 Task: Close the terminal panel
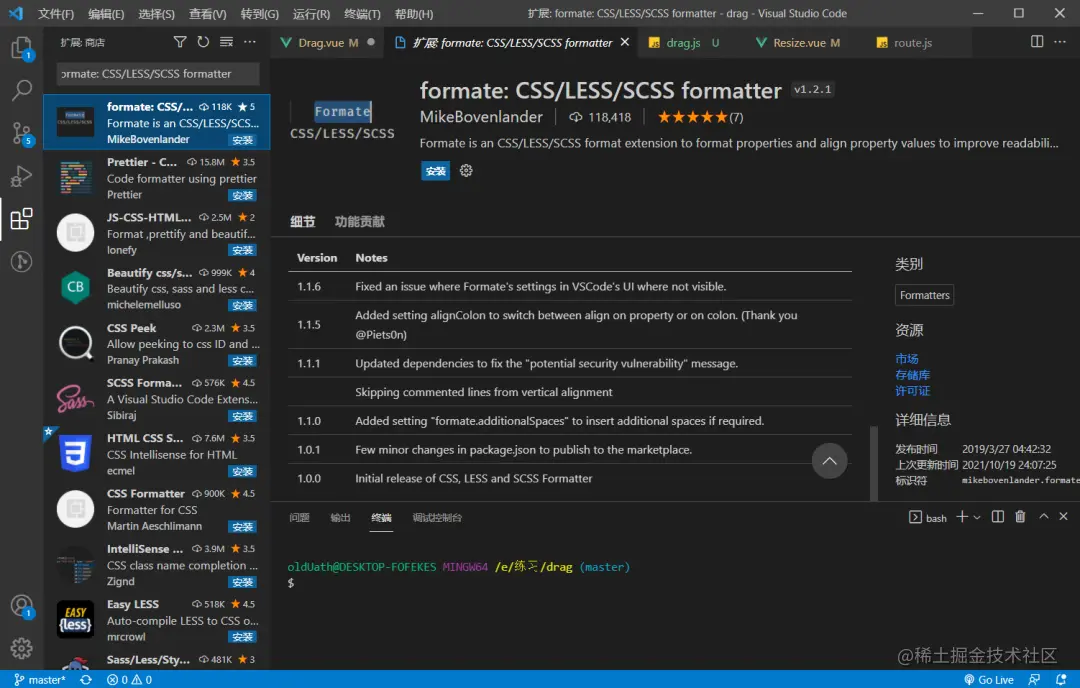[x=1063, y=517]
